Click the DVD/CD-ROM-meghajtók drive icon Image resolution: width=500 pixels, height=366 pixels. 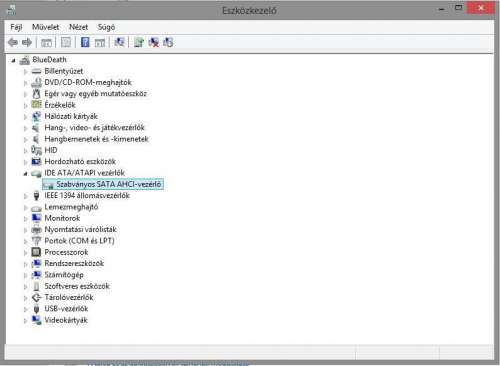tap(36, 82)
